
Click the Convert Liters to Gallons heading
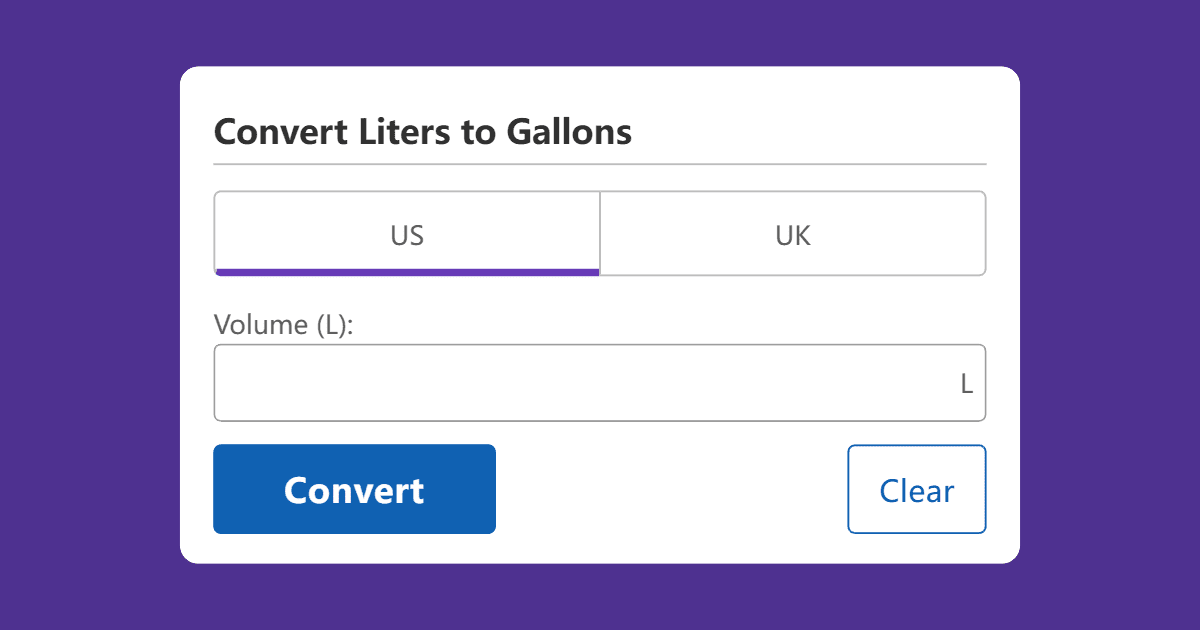point(423,131)
